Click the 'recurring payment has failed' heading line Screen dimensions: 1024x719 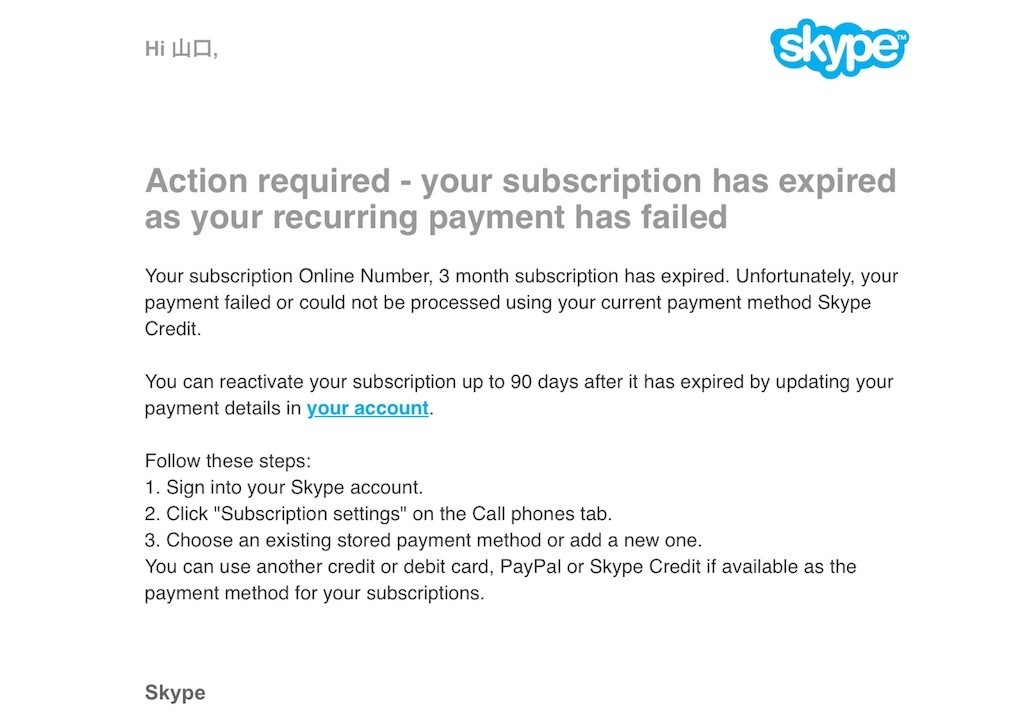[436, 217]
